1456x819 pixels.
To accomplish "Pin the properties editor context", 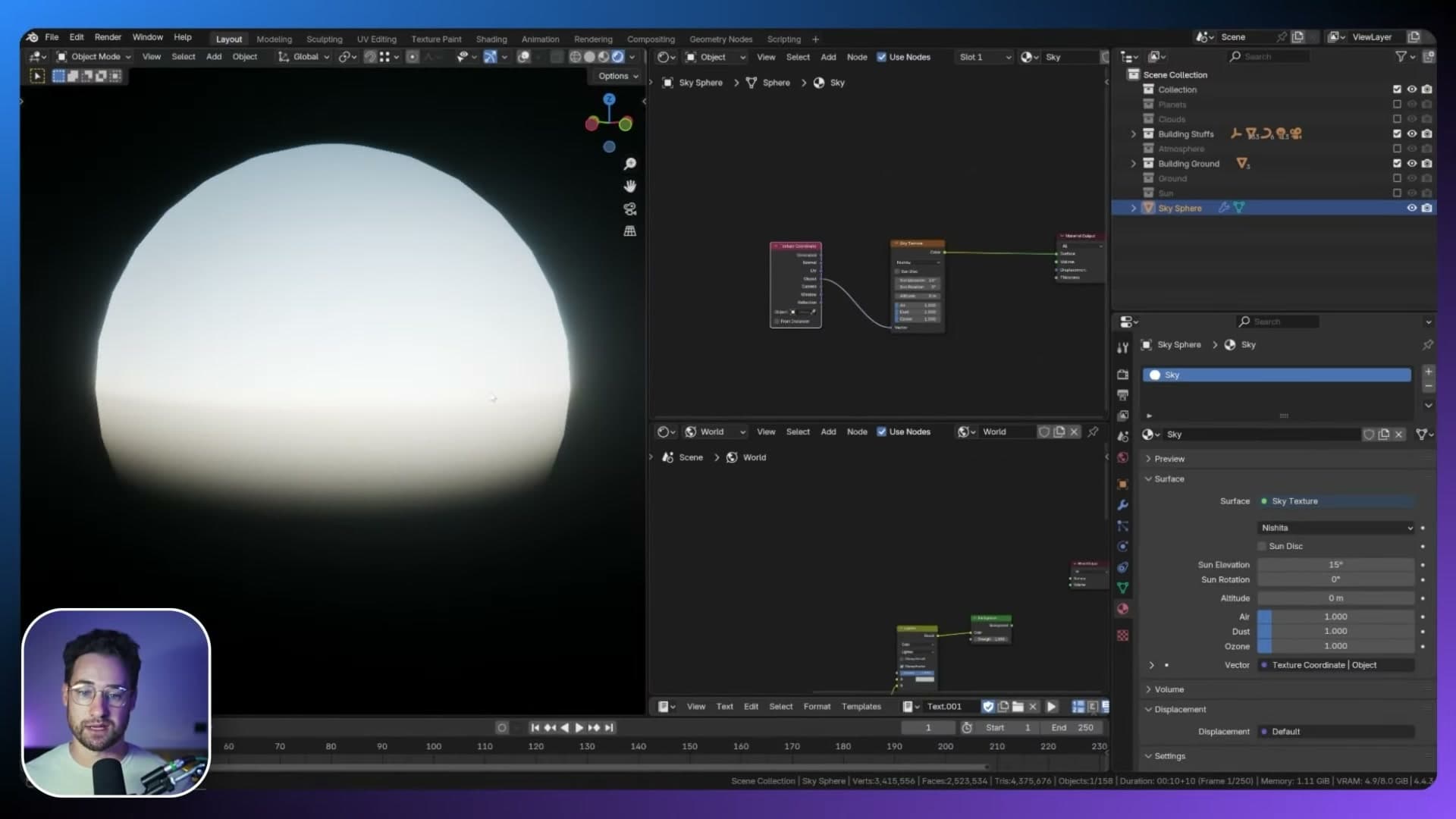I will tap(1428, 345).
